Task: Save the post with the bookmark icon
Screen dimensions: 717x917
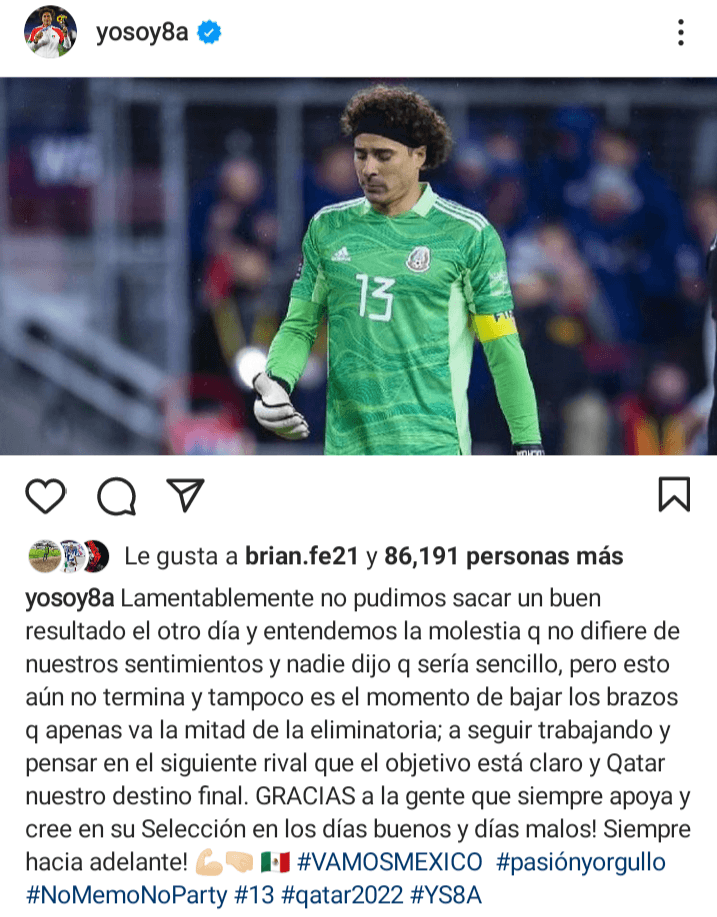Action: coord(674,495)
